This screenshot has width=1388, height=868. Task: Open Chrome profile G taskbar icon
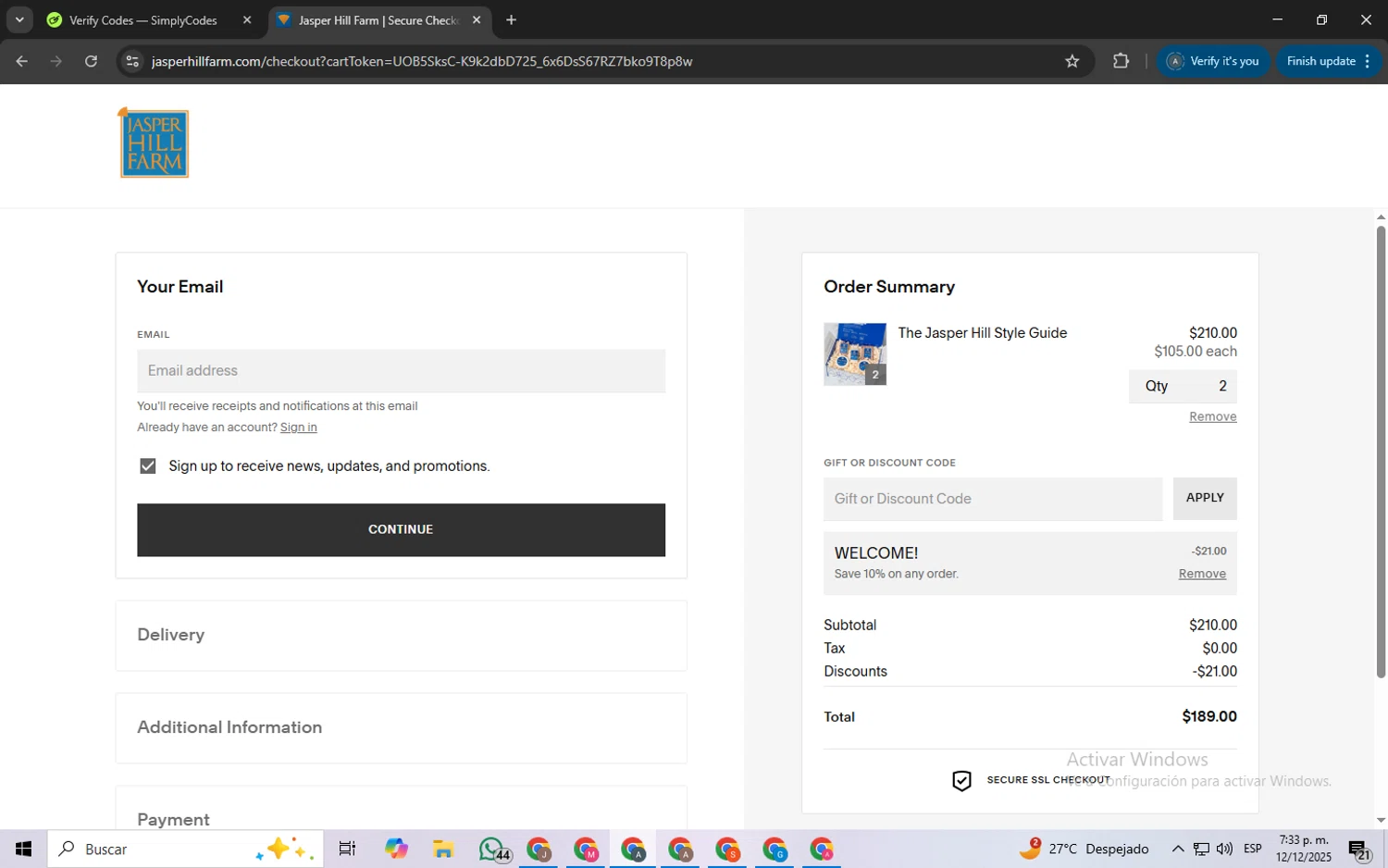[775, 849]
